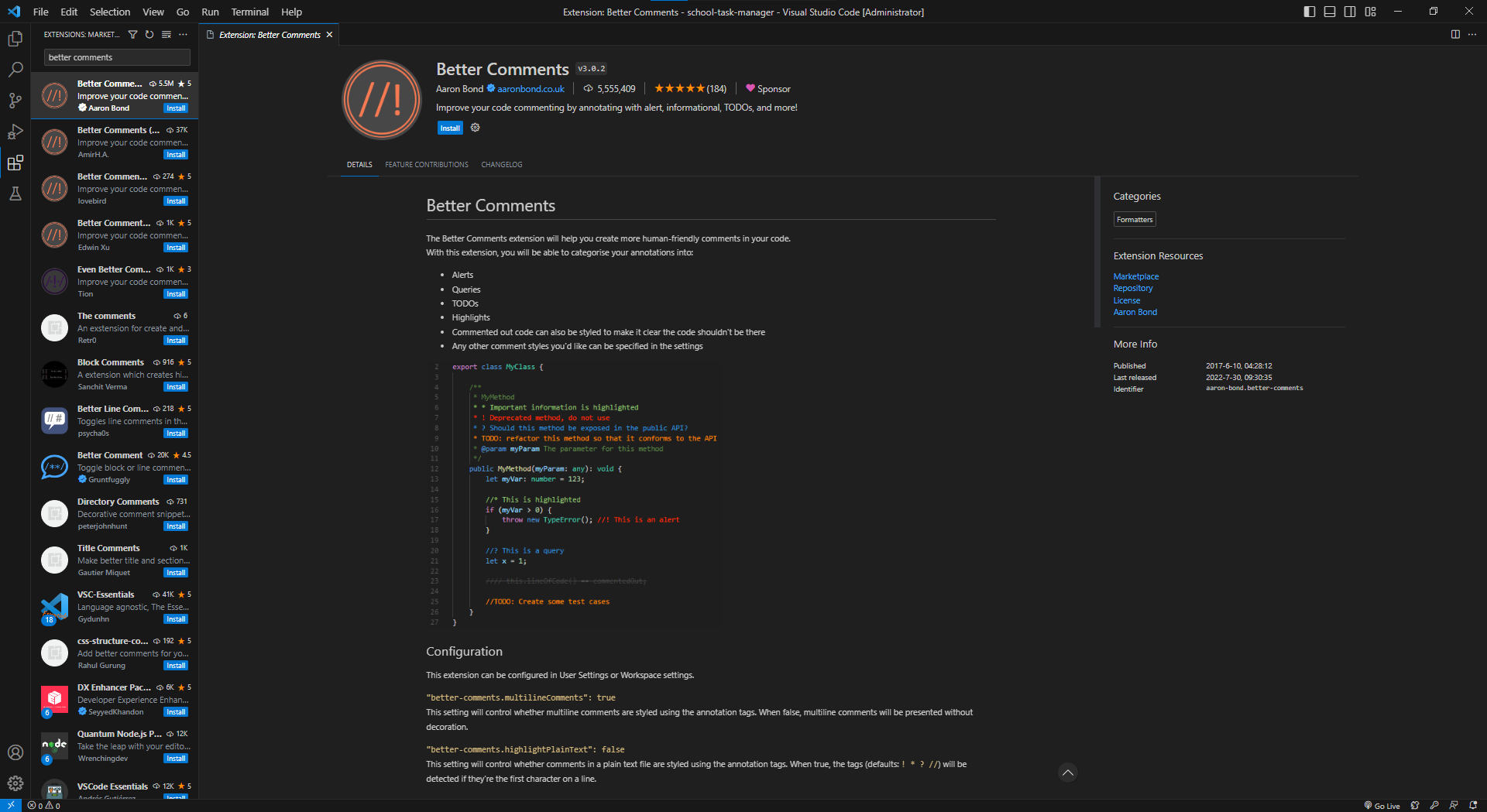Screen dimensions: 1487x812
Task: Open the gear dropdown next to Install
Action: 476,128
